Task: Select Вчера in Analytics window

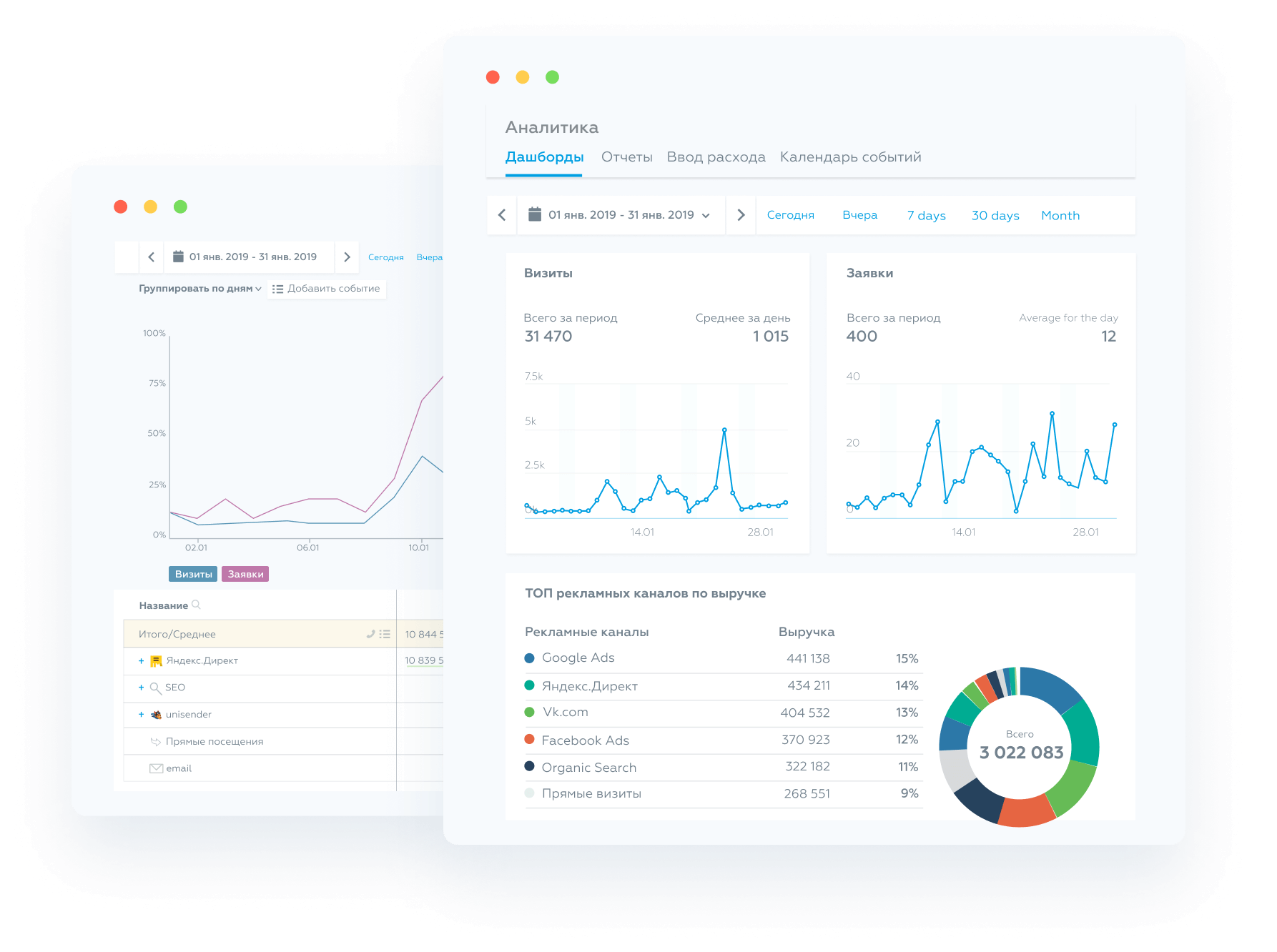Action: tap(859, 215)
